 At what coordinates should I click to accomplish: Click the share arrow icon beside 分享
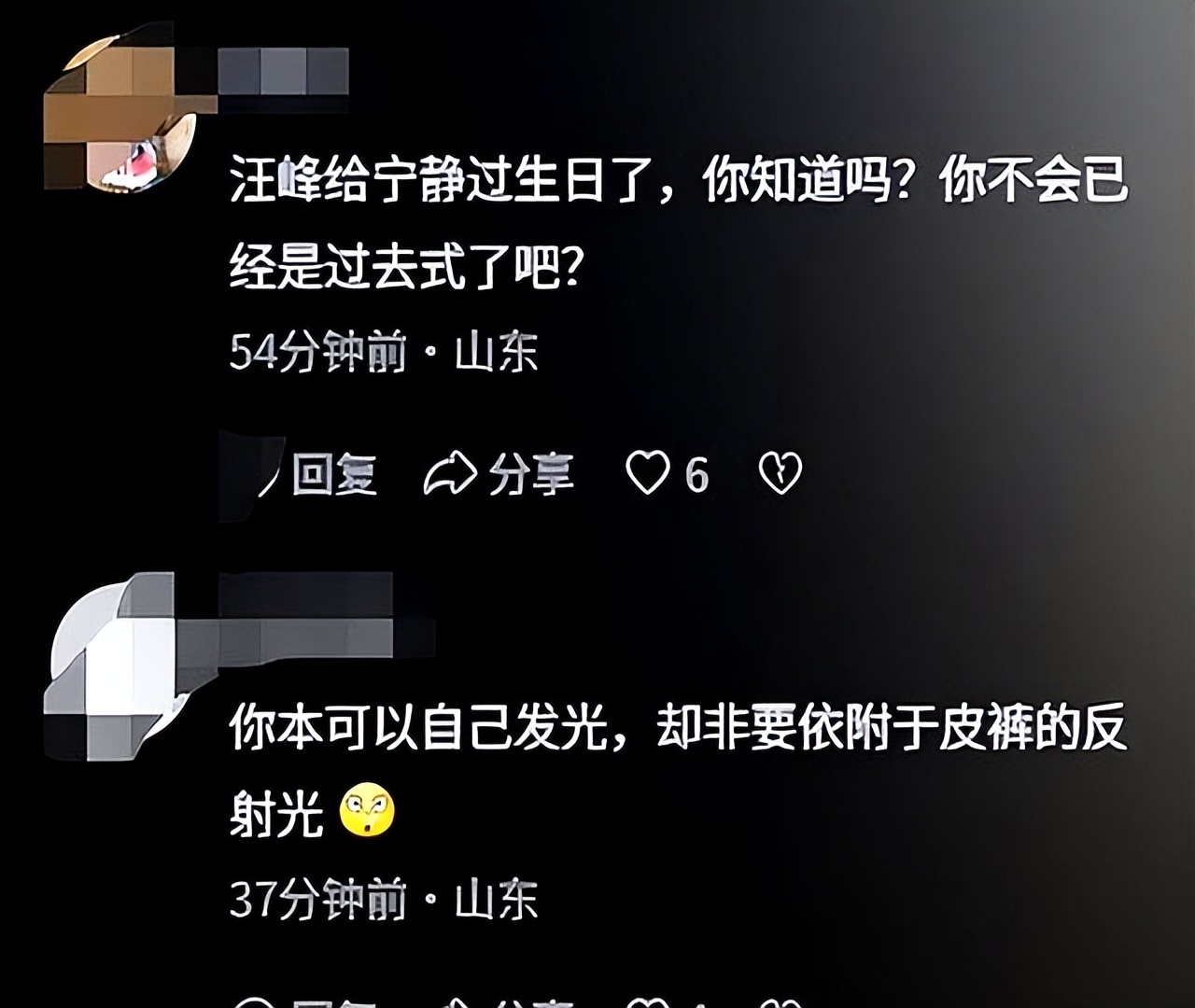(450, 473)
